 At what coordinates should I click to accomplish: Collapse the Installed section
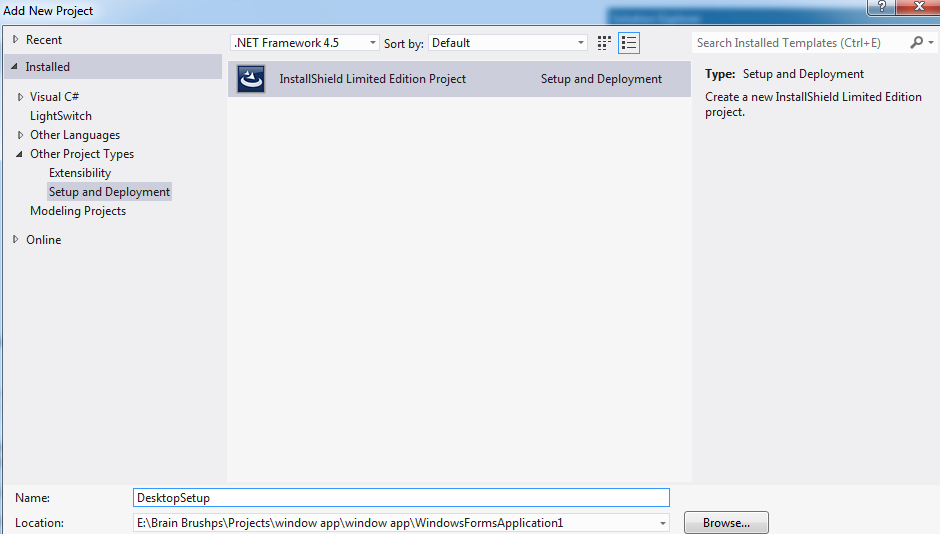(14, 67)
